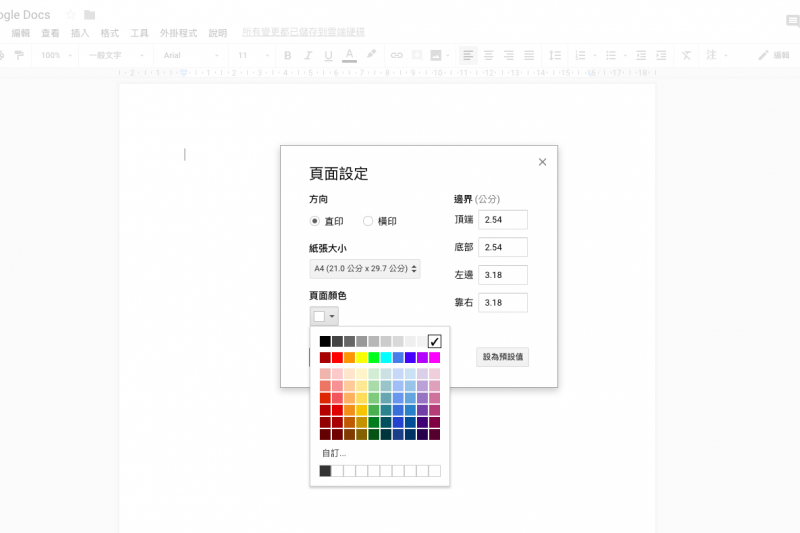Open the text color picker
Screen dimensions: 800x533
pyautogui.click(x=349, y=55)
